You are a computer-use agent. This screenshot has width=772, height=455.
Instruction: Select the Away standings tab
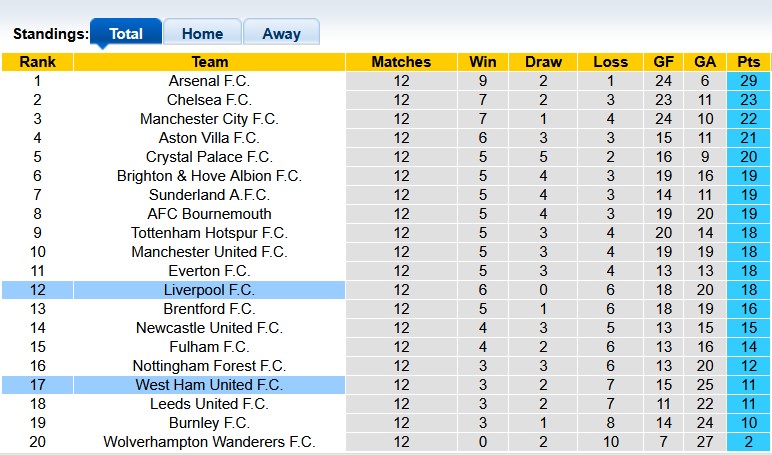[x=281, y=33]
